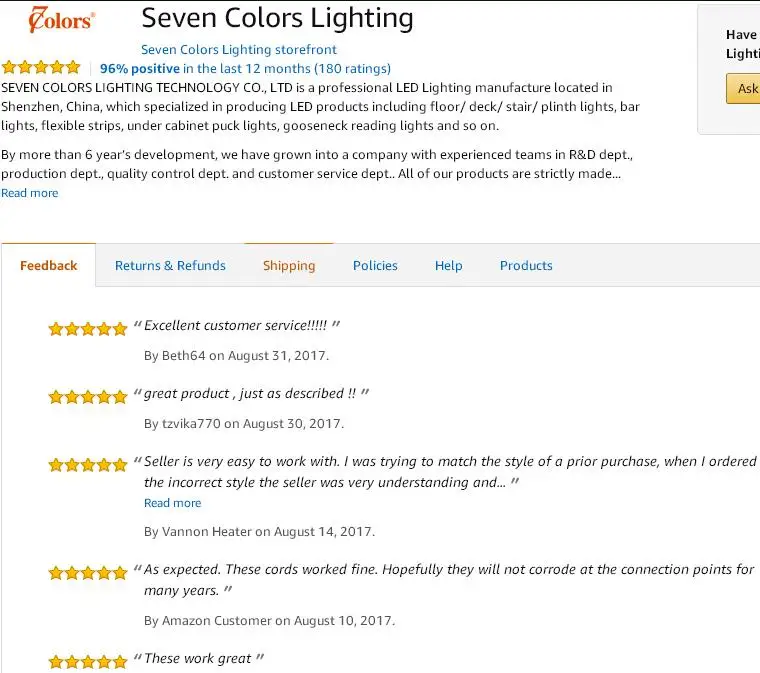
Task: Click the stars beside 'These work great'
Action: 88,661
